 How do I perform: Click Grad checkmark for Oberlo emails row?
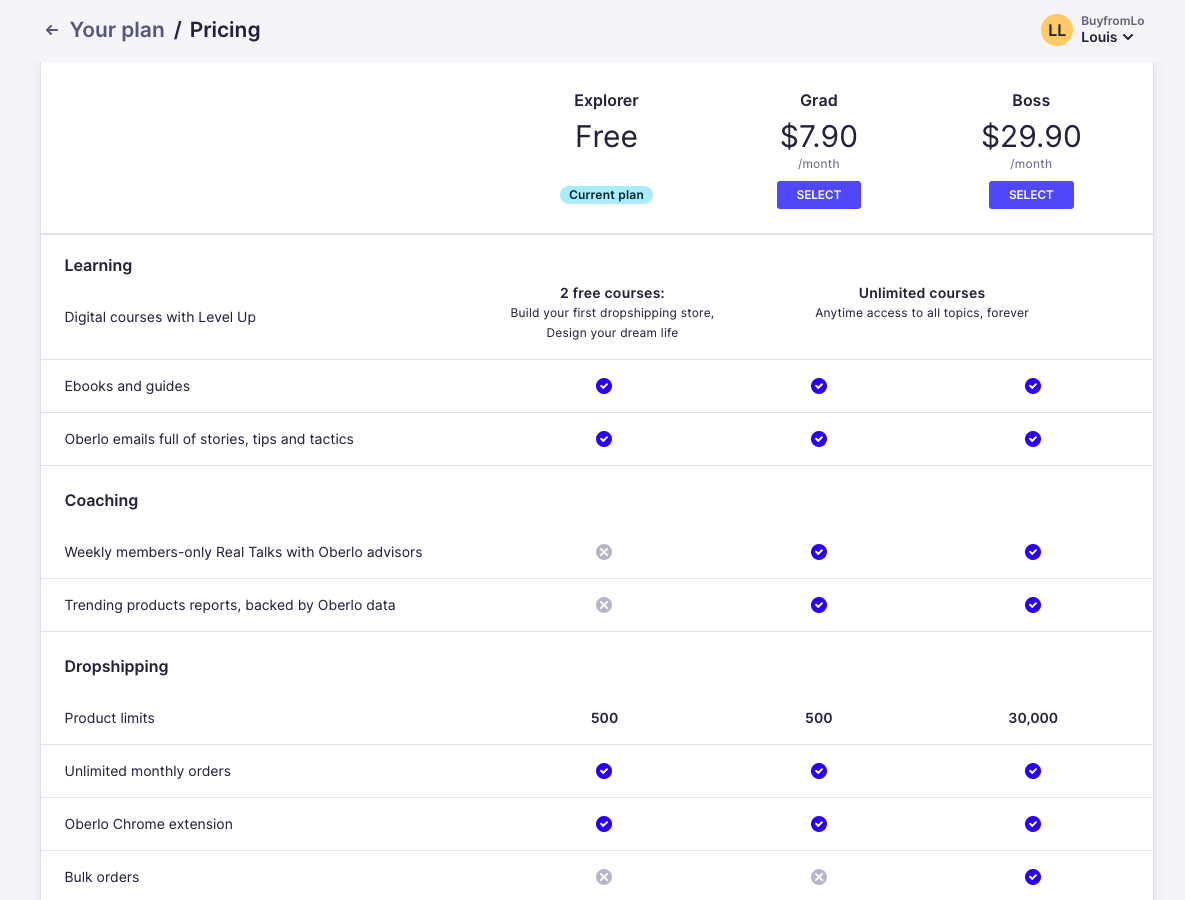click(818, 439)
